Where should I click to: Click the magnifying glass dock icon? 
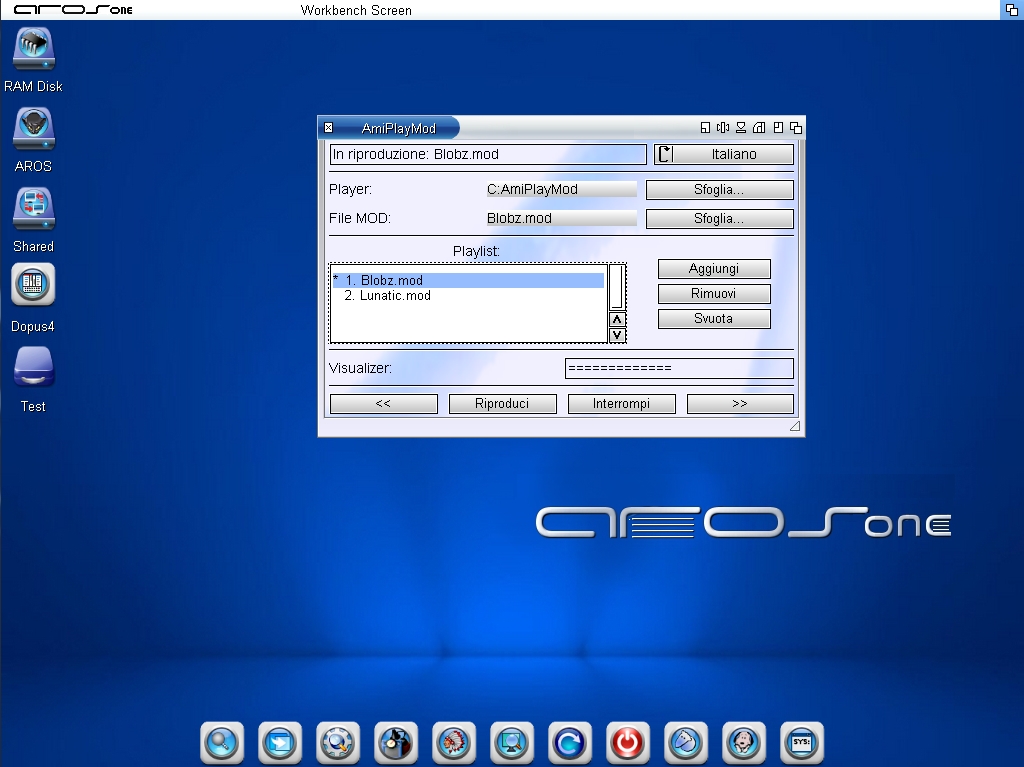[x=222, y=743]
